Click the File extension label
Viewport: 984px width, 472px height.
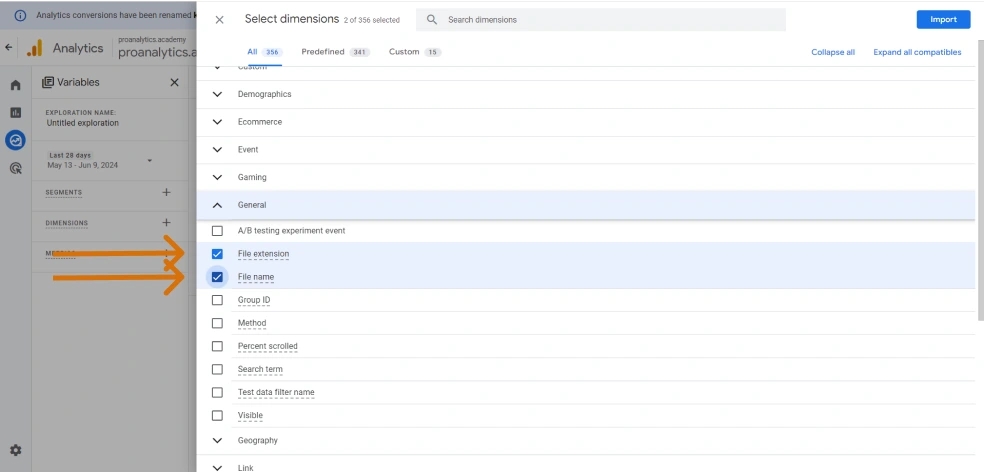264,254
